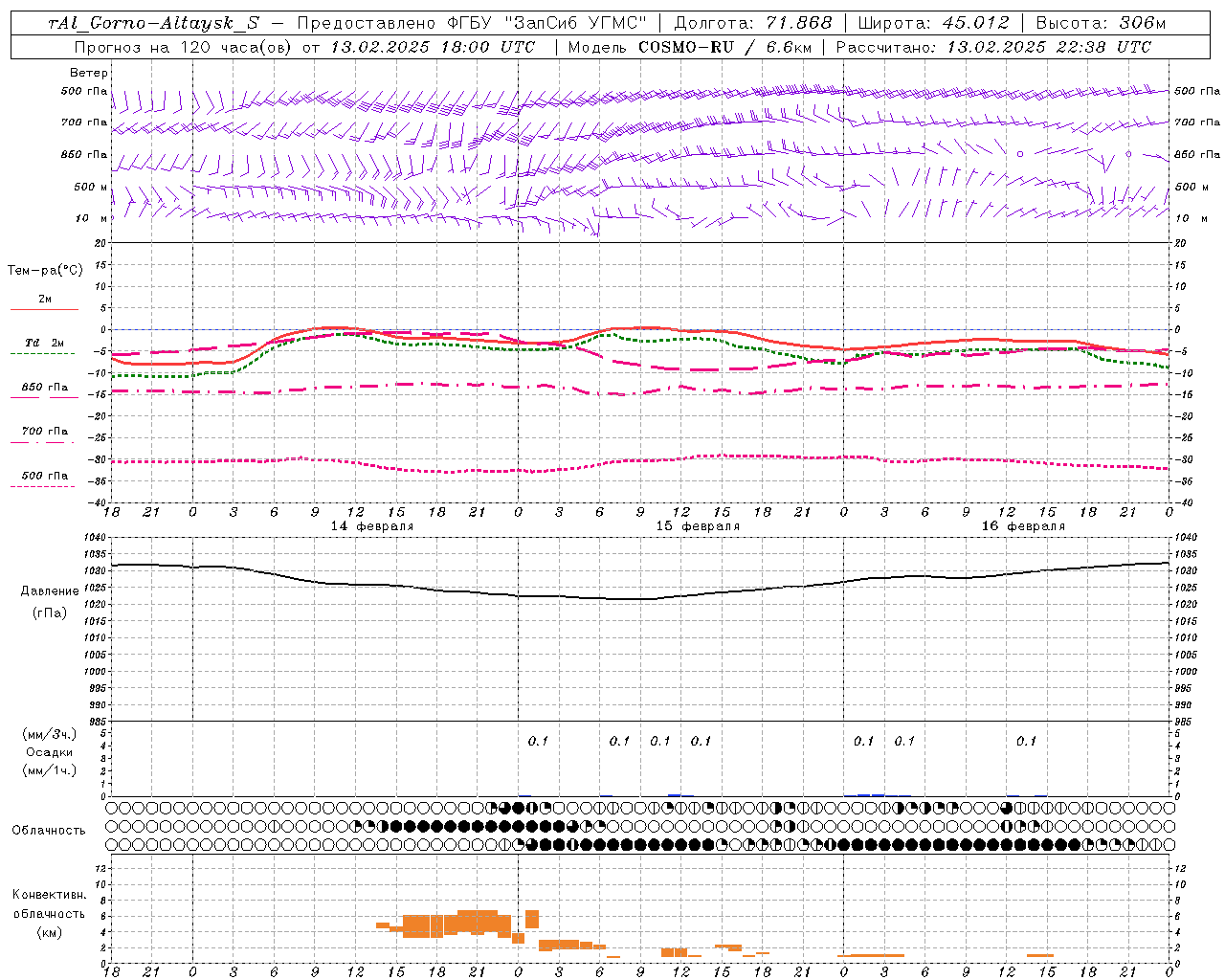This screenshot has width=1225, height=980.
Task: Select the Широта: 45.012 header value
Action: coord(933,23)
